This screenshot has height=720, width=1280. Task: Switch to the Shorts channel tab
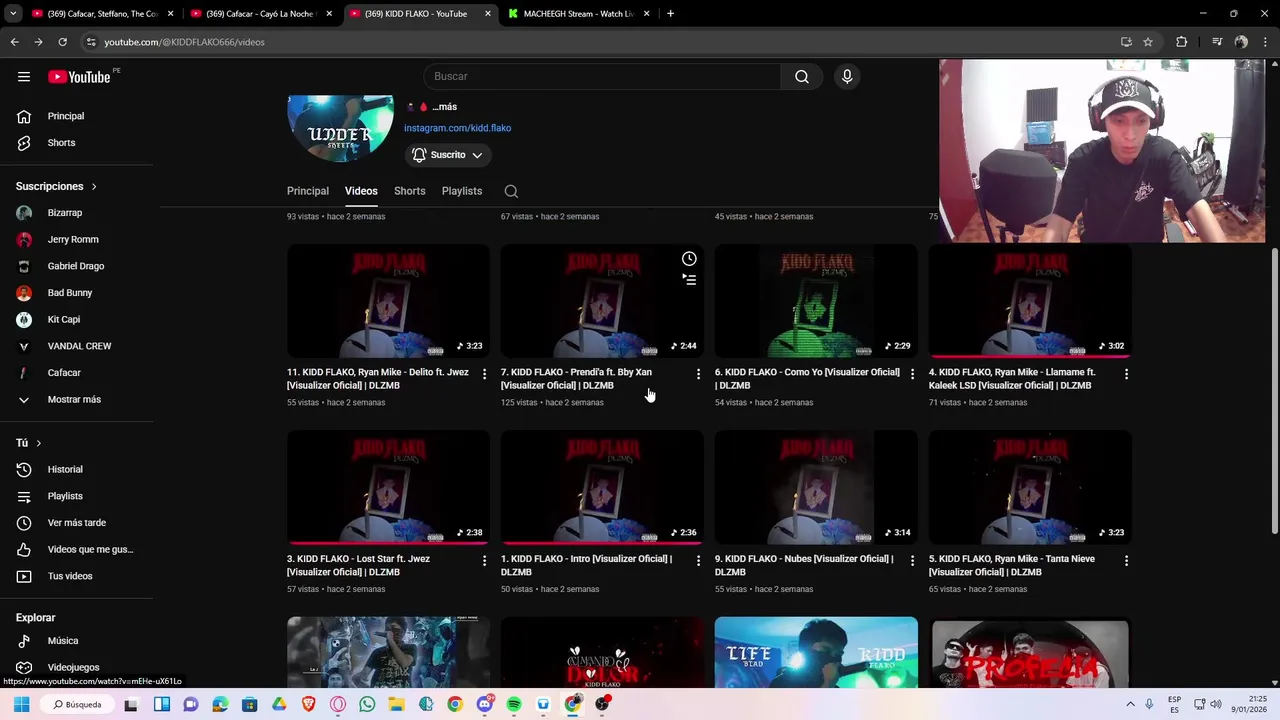(x=409, y=191)
